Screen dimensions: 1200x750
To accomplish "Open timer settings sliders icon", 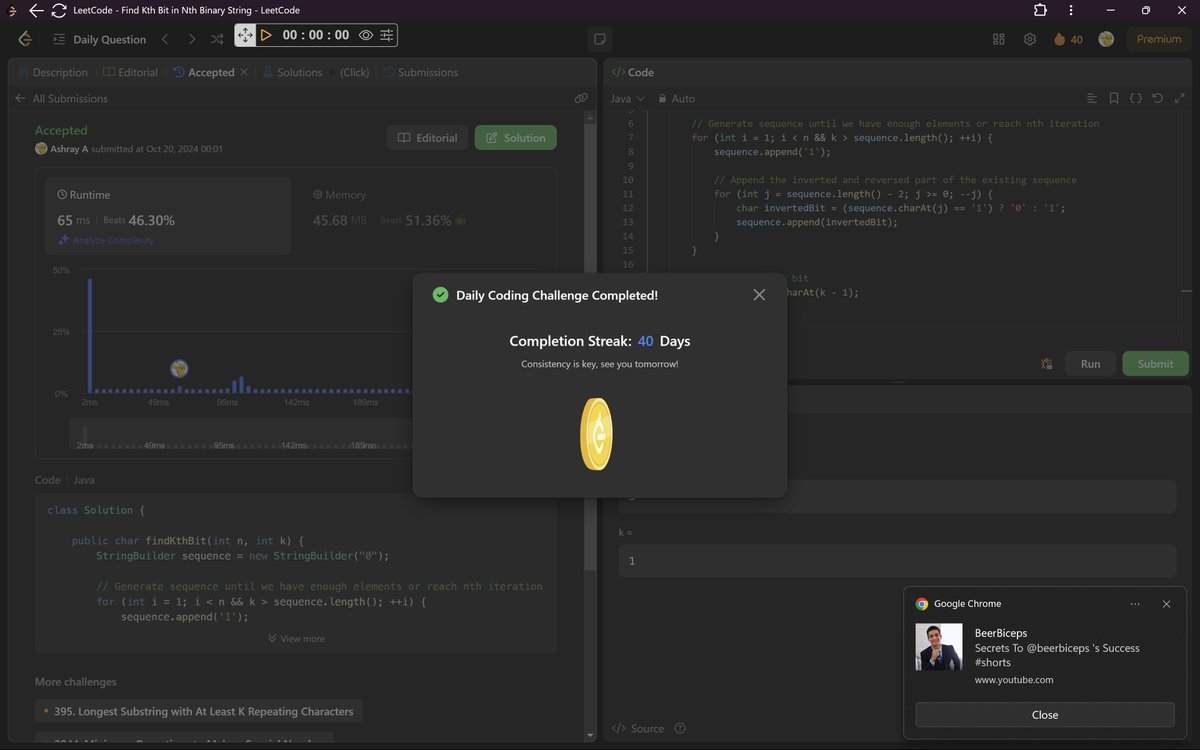I will point(386,35).
